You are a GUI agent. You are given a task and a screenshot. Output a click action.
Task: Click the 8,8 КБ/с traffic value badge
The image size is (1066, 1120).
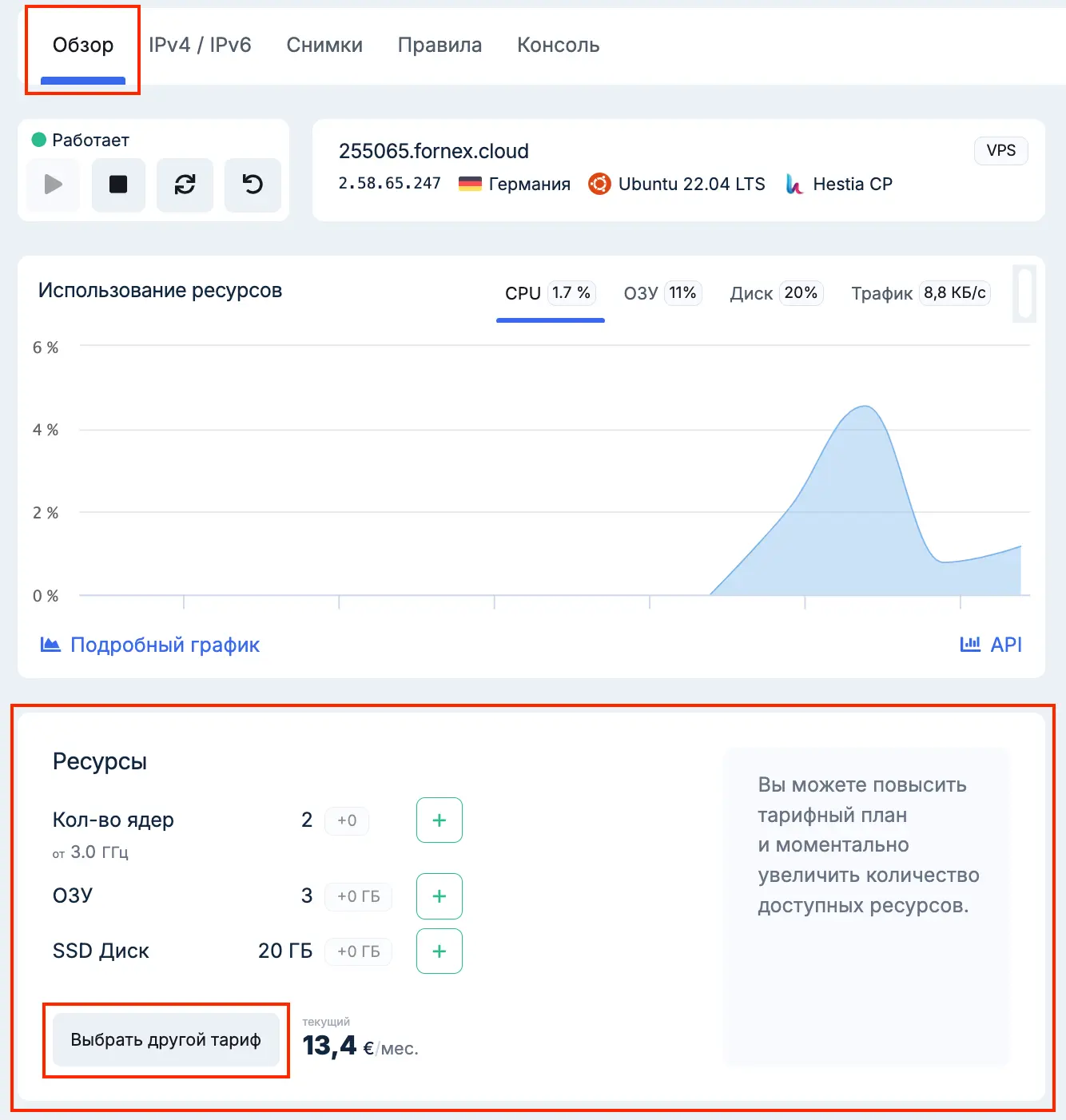[x=955, y=292]
